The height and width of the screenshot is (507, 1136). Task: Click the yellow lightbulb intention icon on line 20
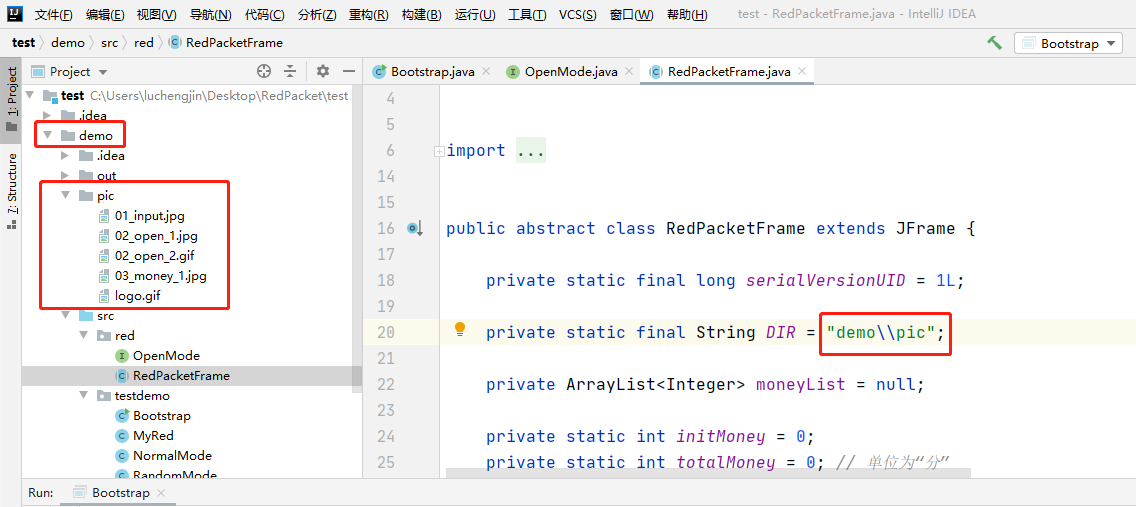(459, 330)
